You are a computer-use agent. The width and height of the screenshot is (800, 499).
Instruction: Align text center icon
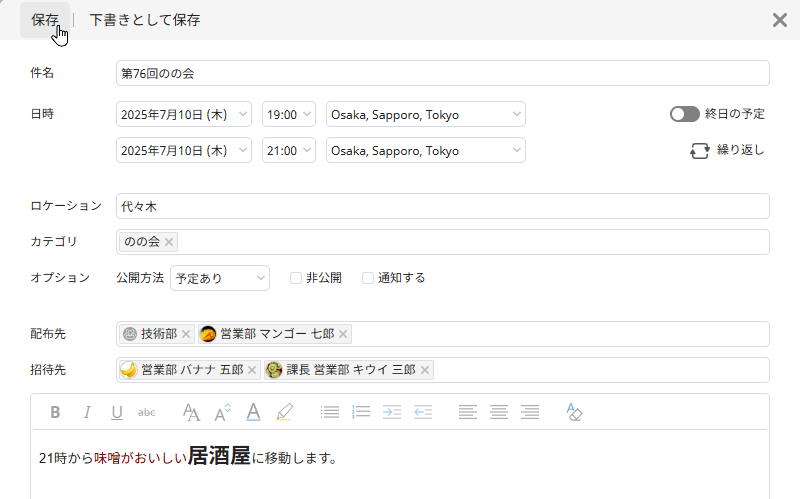click(499, 412)
